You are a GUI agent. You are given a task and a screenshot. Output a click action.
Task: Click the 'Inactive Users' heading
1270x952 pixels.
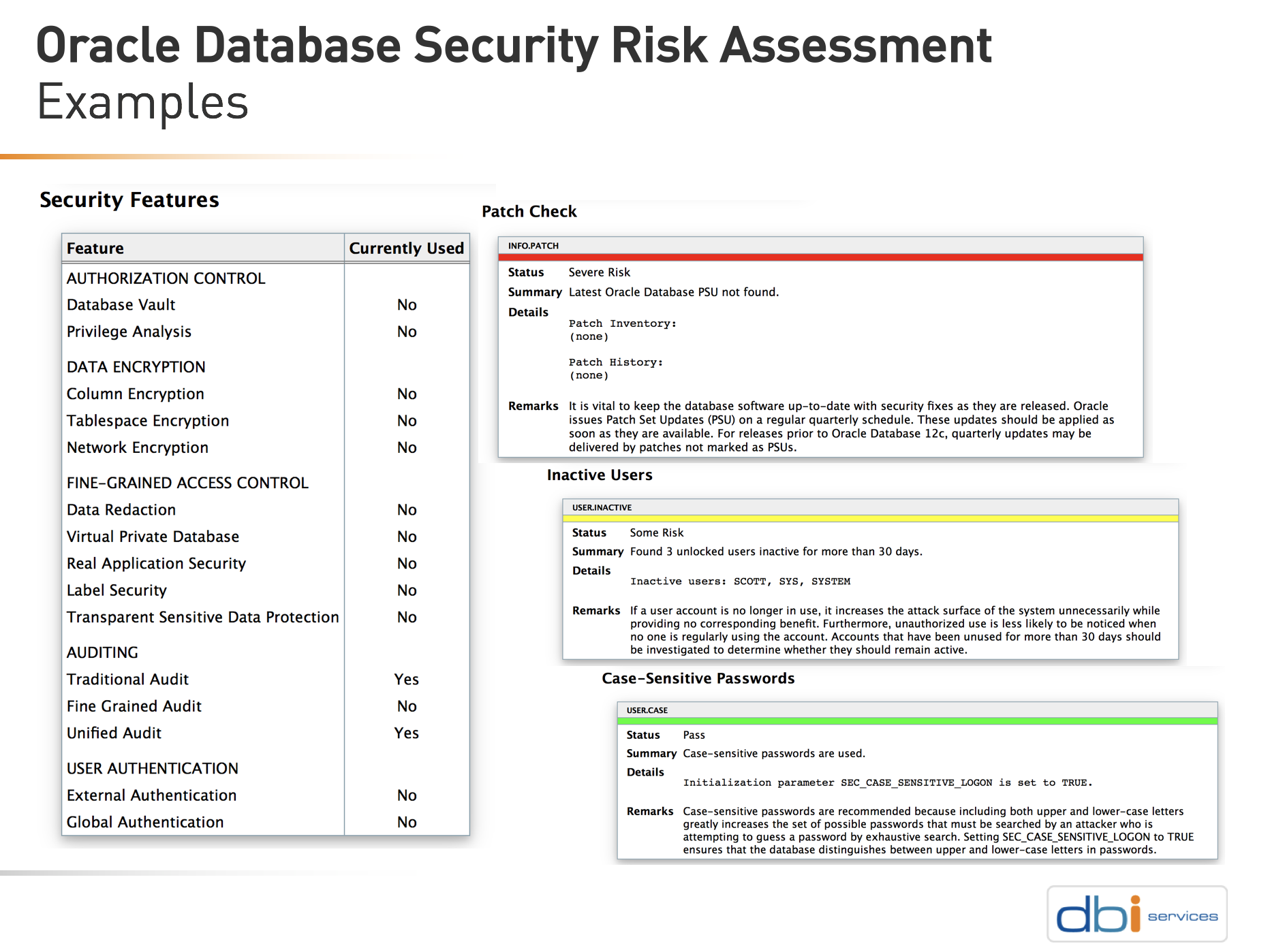(x=600, y=475)
